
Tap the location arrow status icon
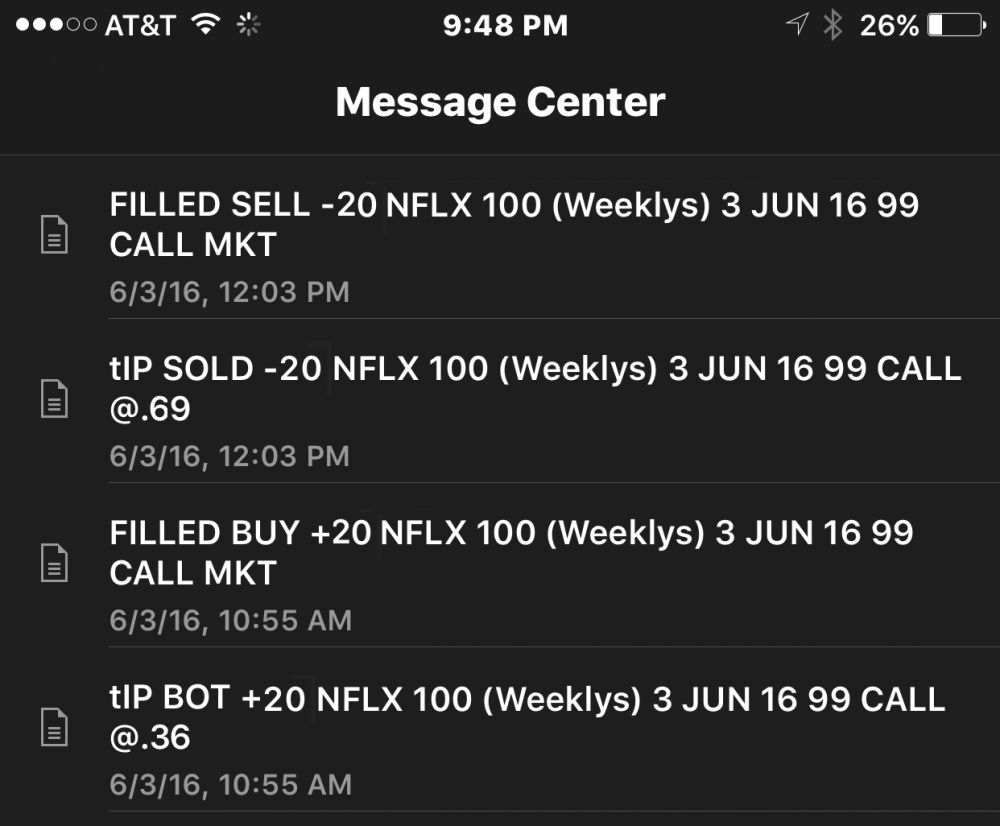(797, 25)
